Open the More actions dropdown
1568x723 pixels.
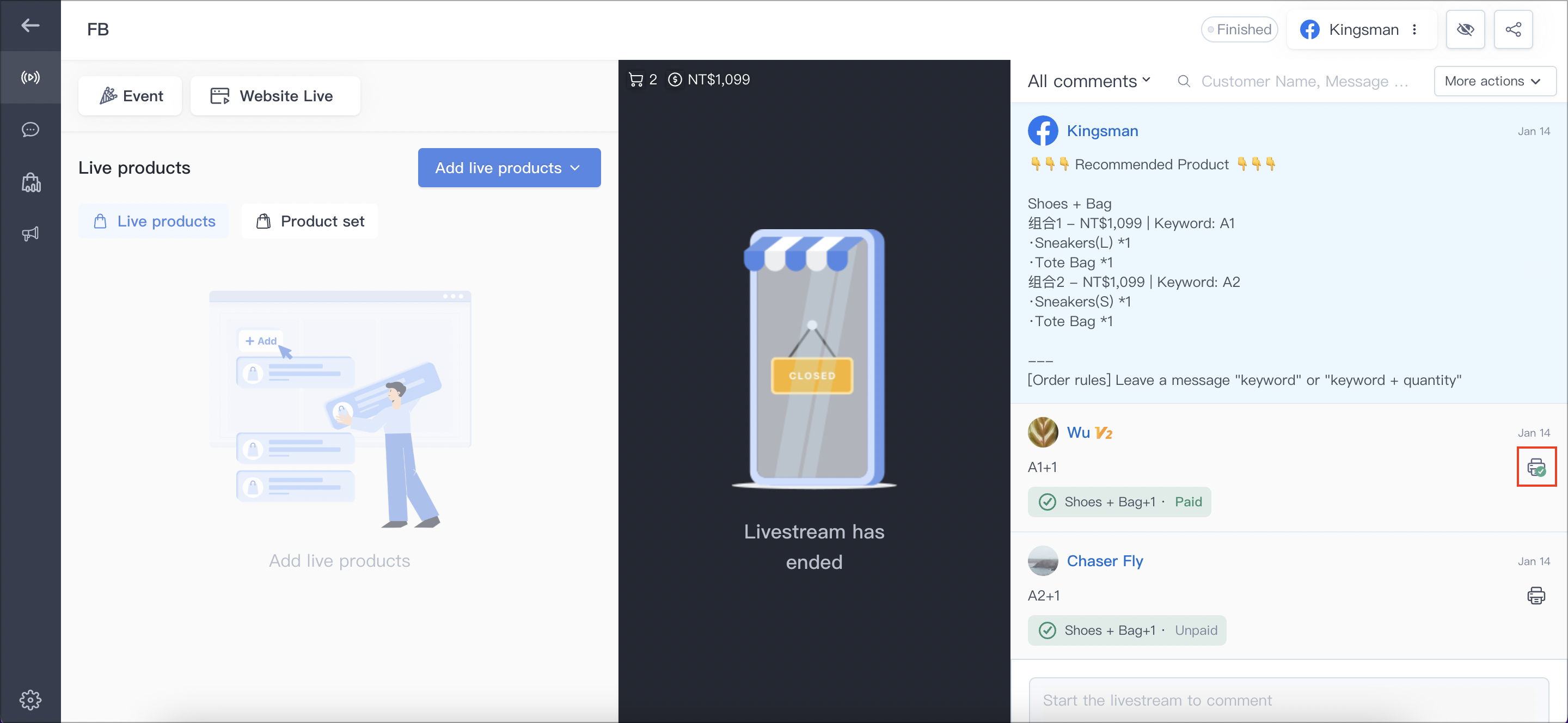(x=1494, y=81)
